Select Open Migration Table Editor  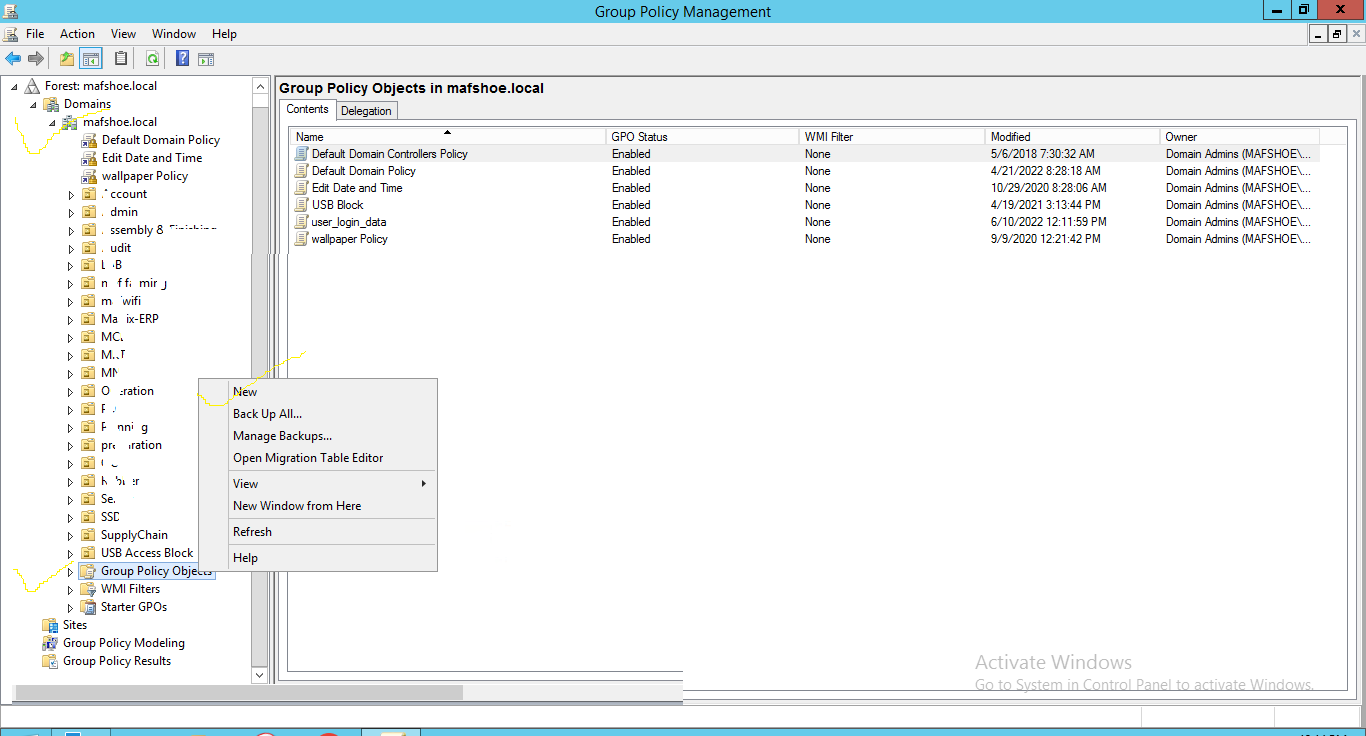pyautogui.click(x=318, y=458)
